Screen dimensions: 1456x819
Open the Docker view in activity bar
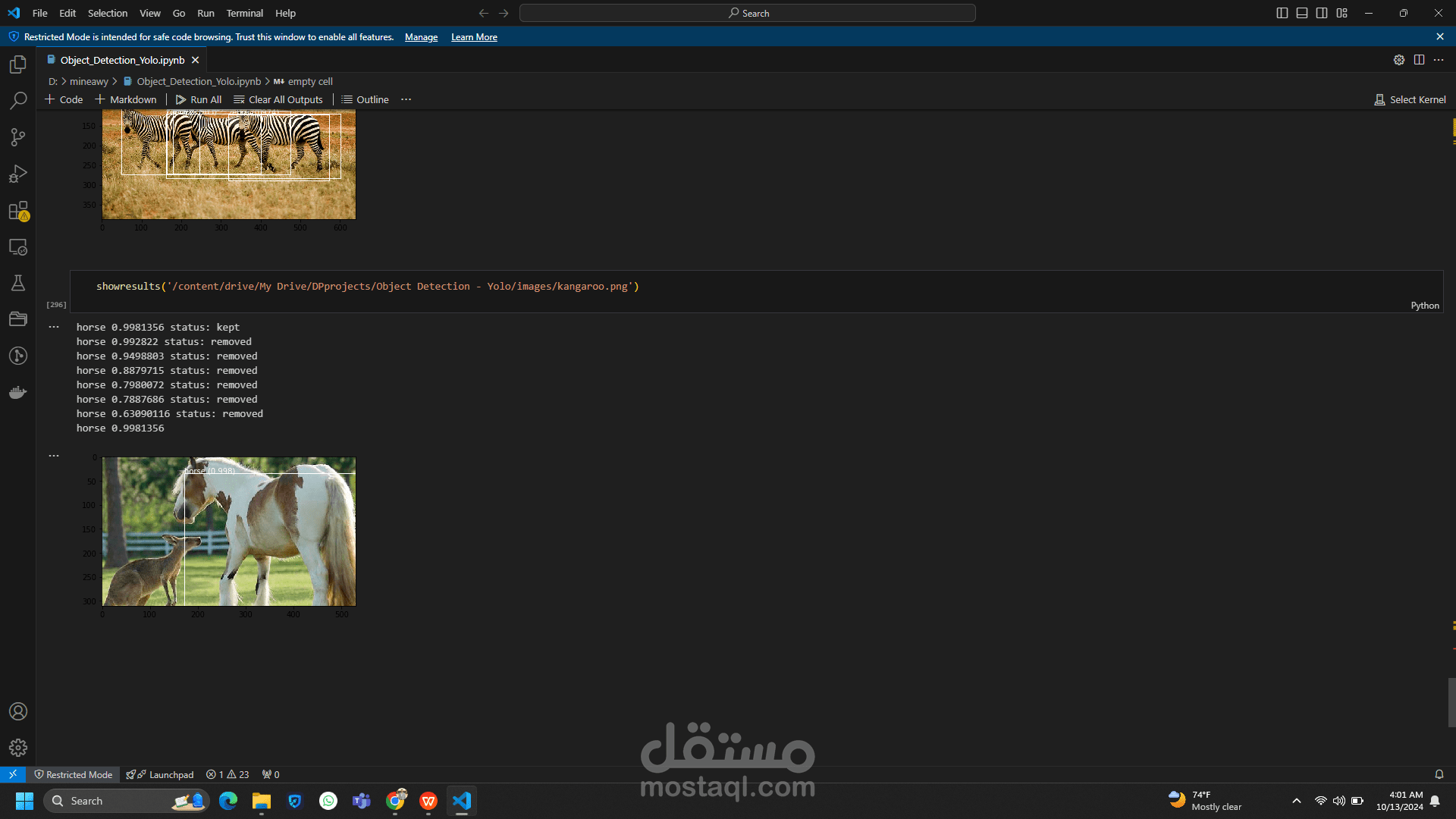18,393
